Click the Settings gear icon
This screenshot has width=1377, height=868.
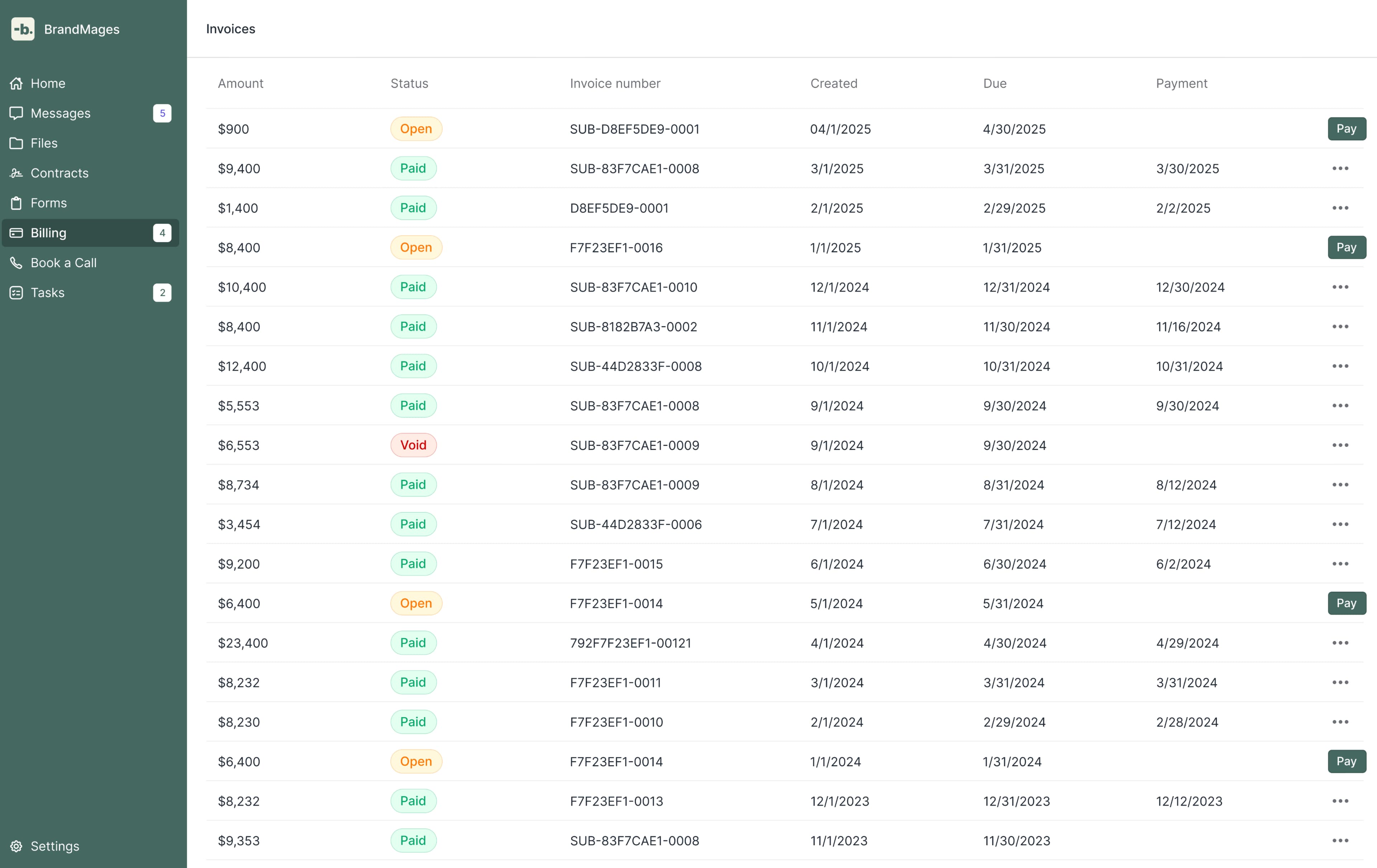(16, 846)
